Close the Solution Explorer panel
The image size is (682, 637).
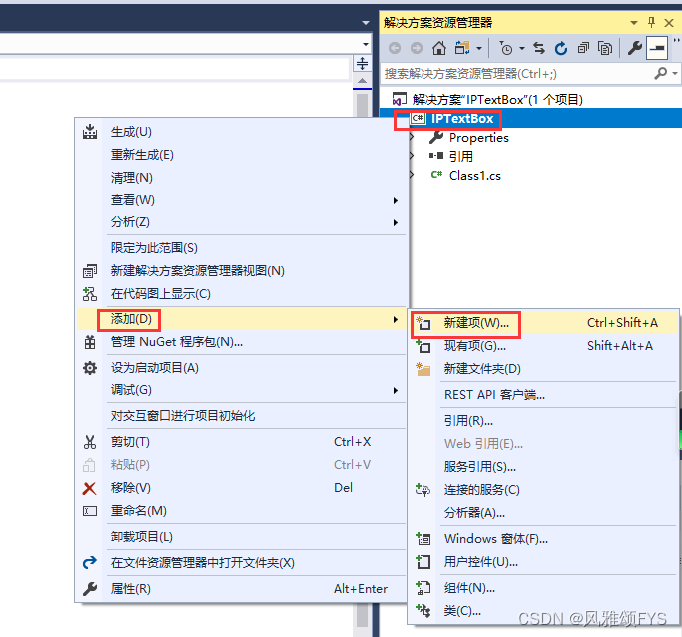[669, 23]
